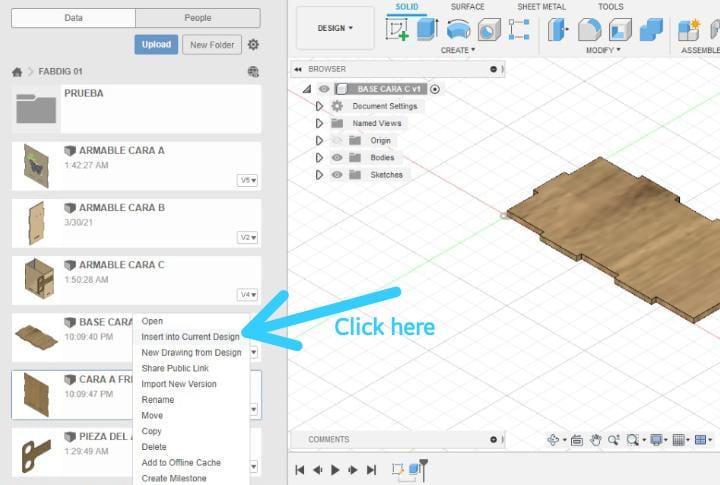
Task: Select the Extrude tool
Action: click(427, 29)
